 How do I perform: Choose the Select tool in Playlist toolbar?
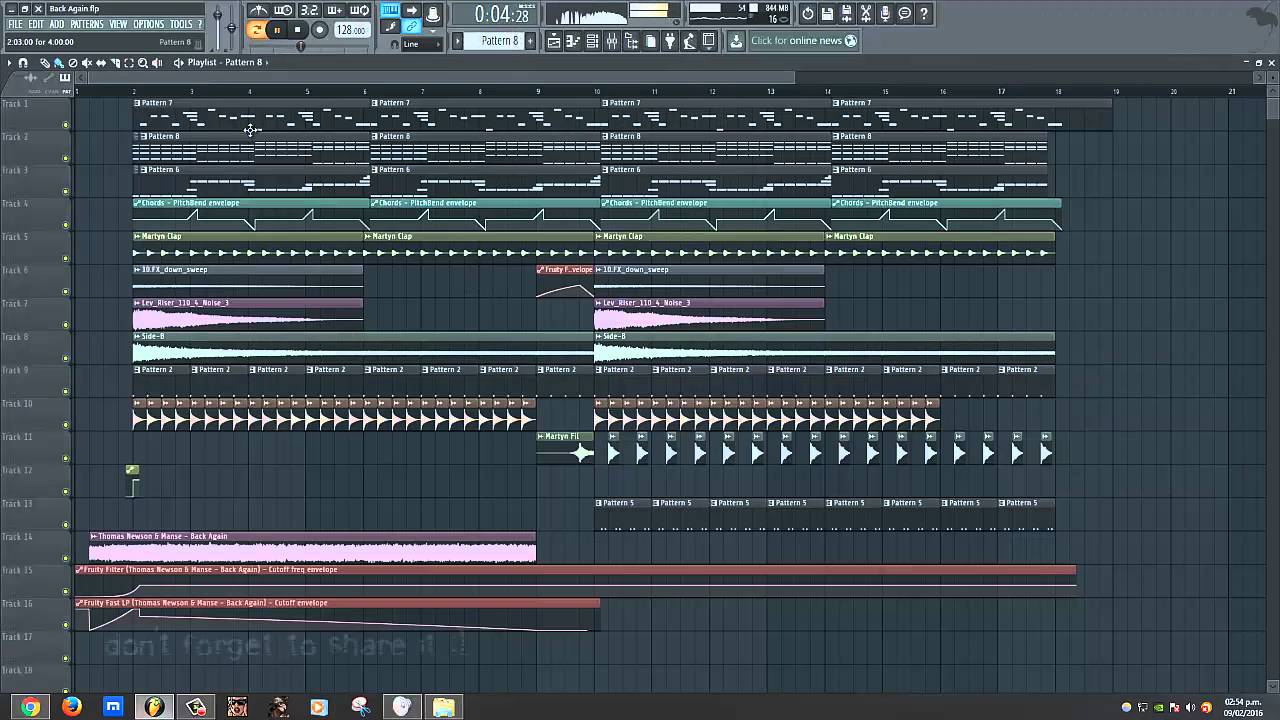pos(129,63)
